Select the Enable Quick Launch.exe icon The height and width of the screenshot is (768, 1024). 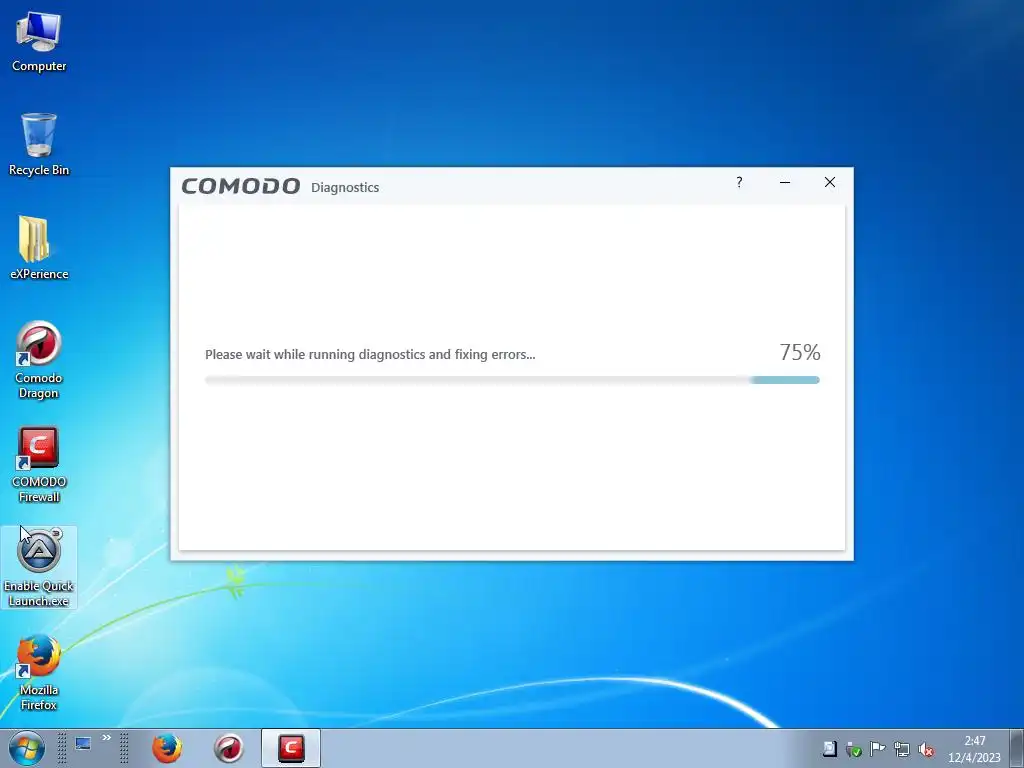(x=39, y=568)
